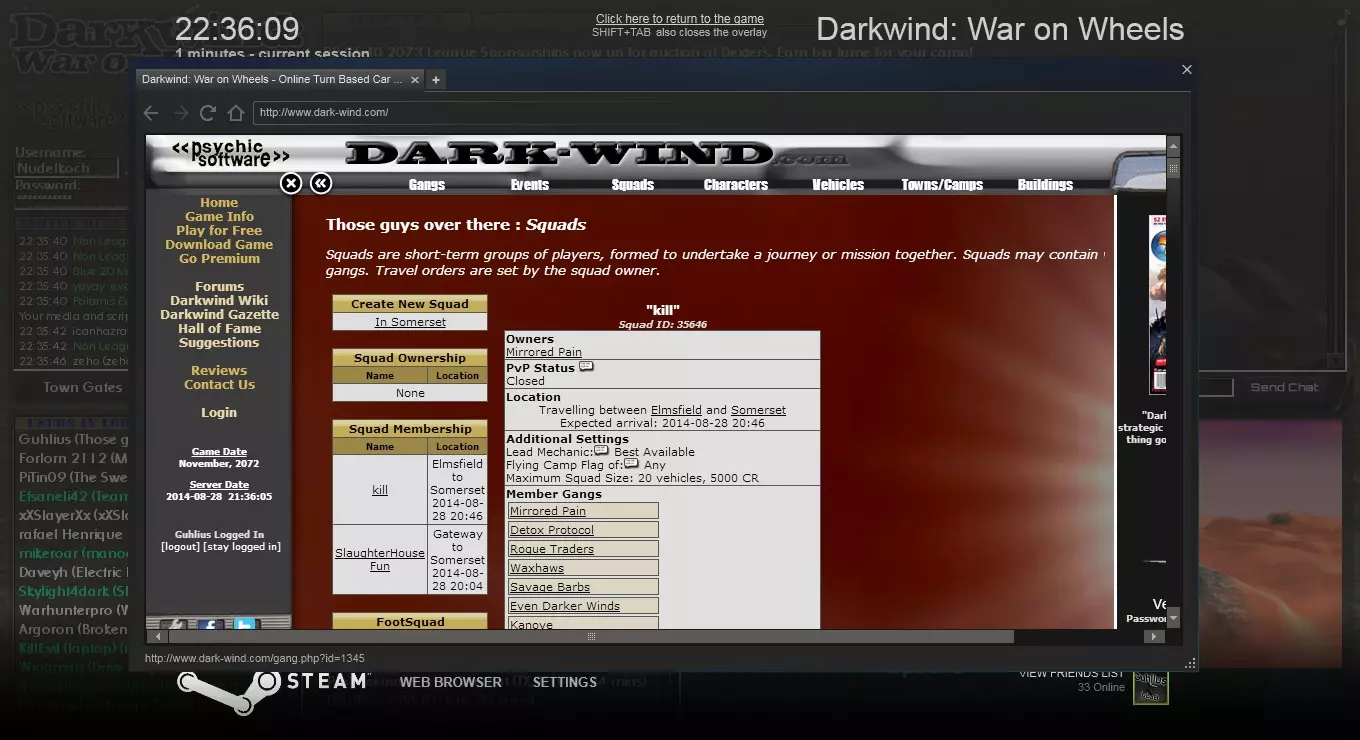The width and height of the screenshot is (1360, 740).
Task: Click VIEW FRIENDS LIST
Action: point(1072,673)
